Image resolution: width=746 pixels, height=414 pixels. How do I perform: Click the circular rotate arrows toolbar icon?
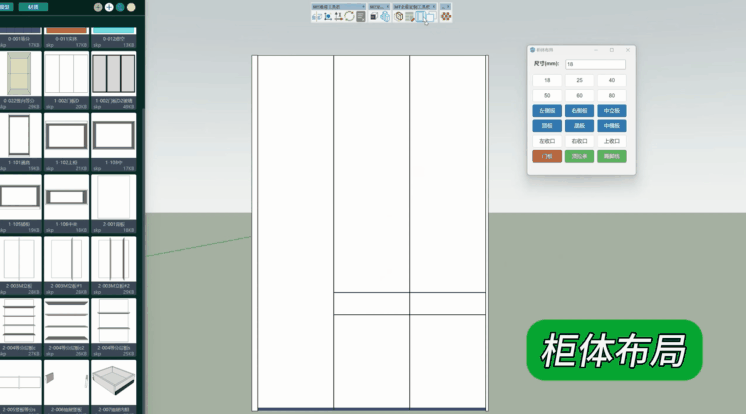coord(350,16)
